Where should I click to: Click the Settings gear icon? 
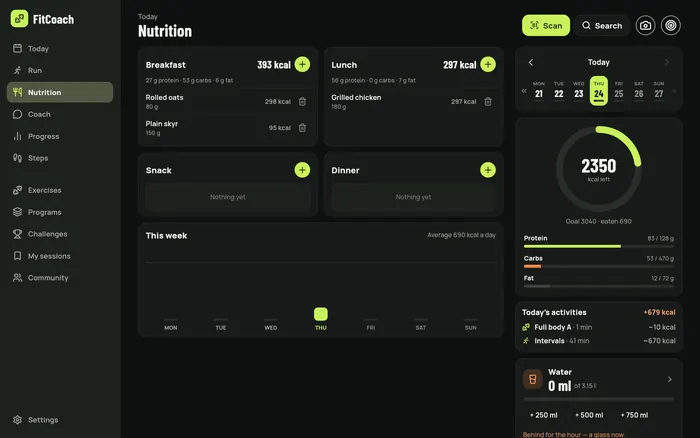17,420
